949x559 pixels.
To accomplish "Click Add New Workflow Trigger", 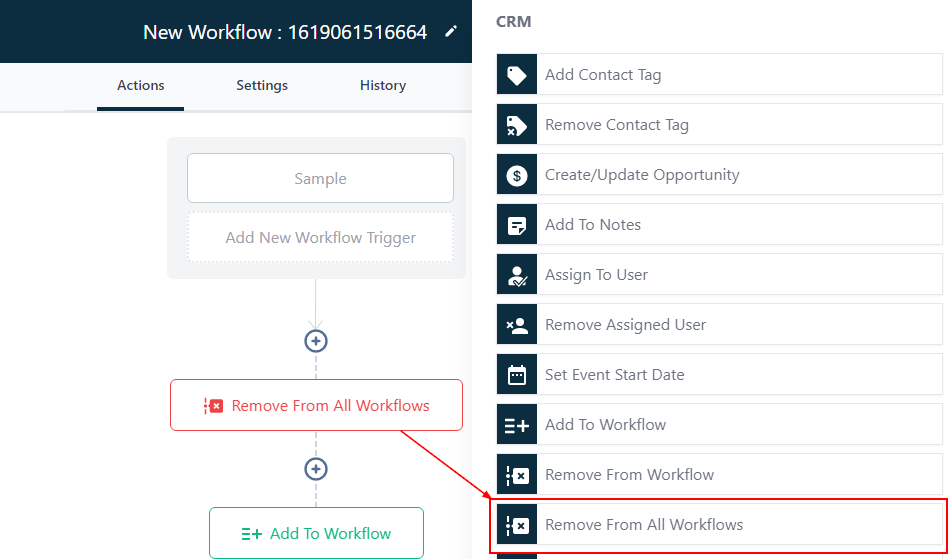I will [x=320, y=238].
